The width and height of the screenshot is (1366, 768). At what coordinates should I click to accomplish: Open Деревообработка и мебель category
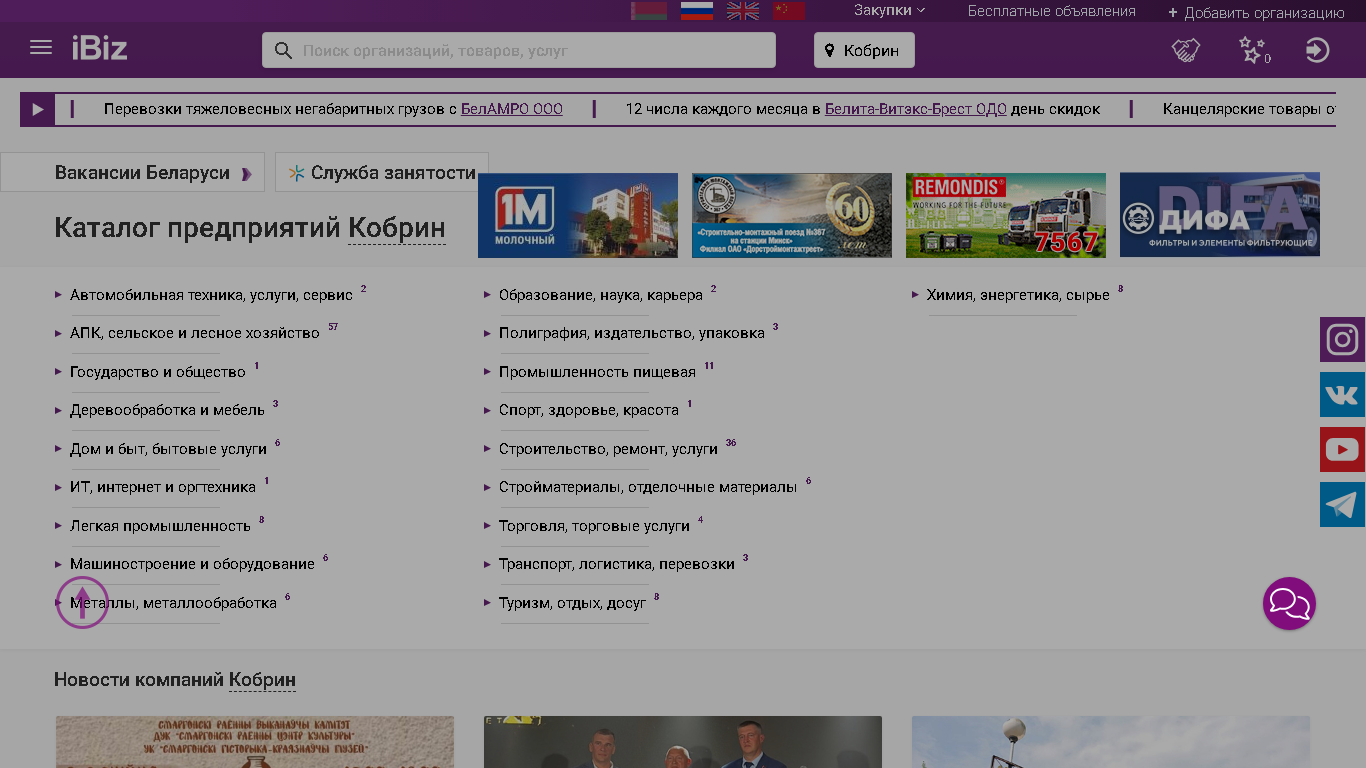click(167, 410)
